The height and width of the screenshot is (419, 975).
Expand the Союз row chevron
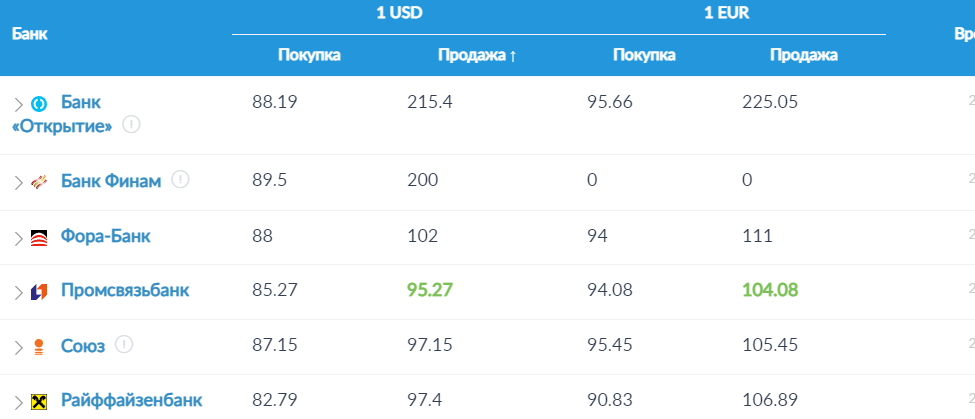17,347
